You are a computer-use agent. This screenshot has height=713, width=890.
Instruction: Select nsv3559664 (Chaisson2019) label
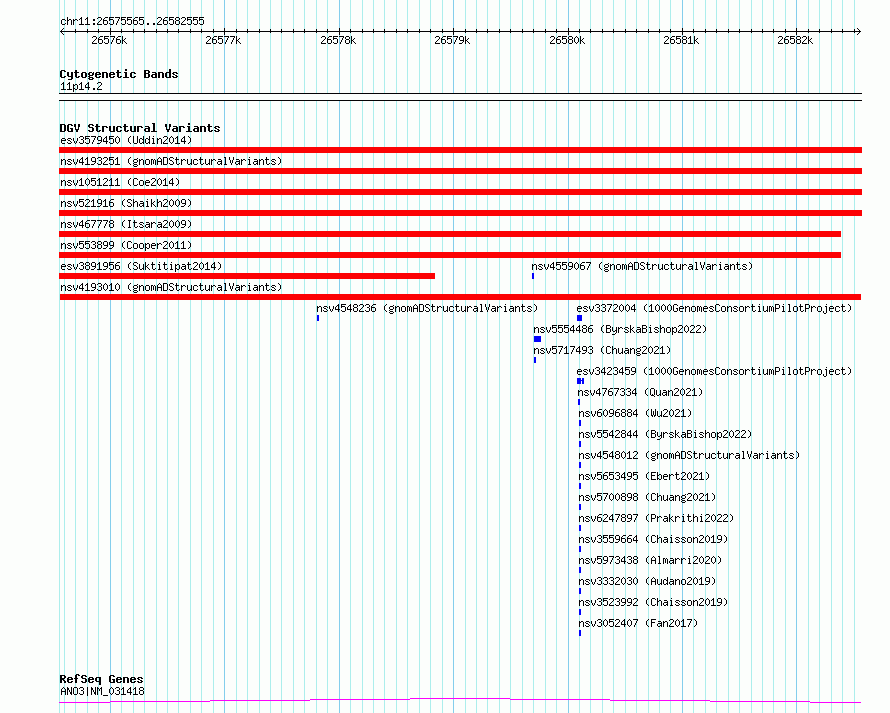653,539
